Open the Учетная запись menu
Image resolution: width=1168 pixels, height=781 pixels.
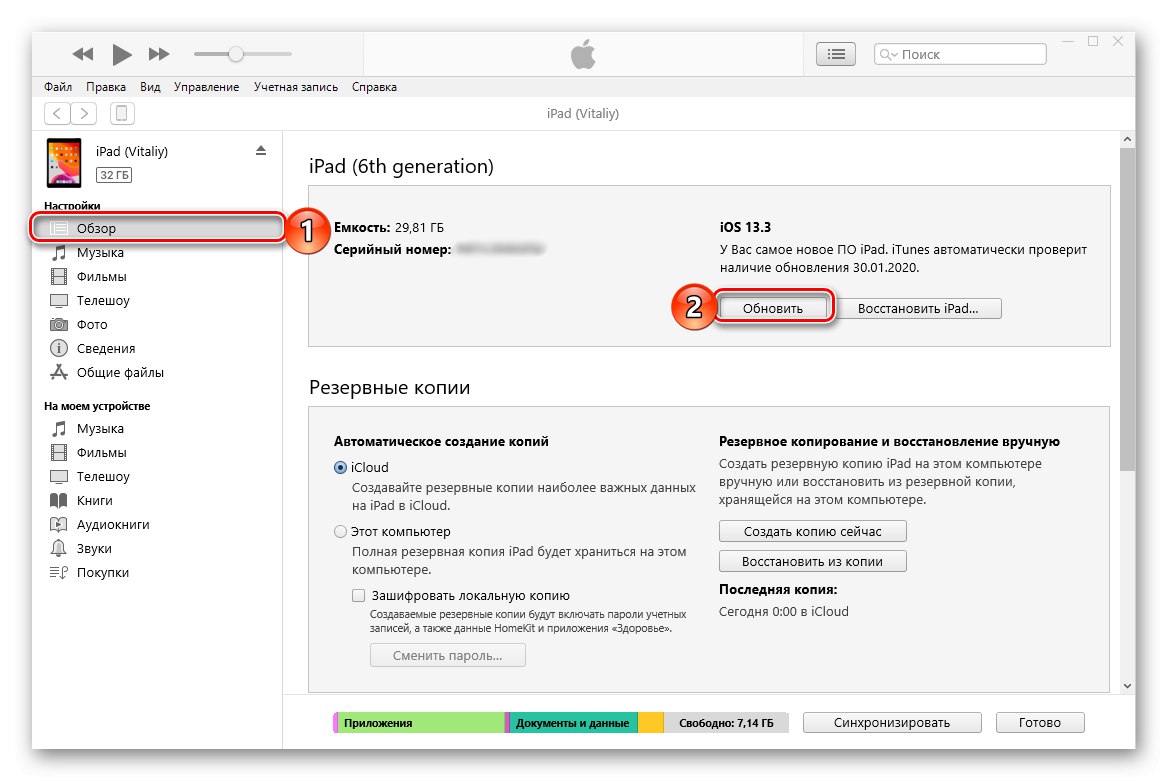(295, 87)
